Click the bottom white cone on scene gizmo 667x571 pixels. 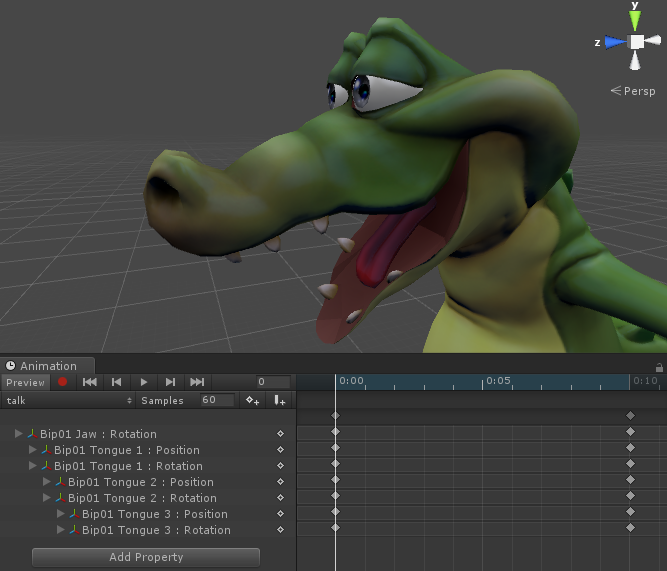[635, 60]
